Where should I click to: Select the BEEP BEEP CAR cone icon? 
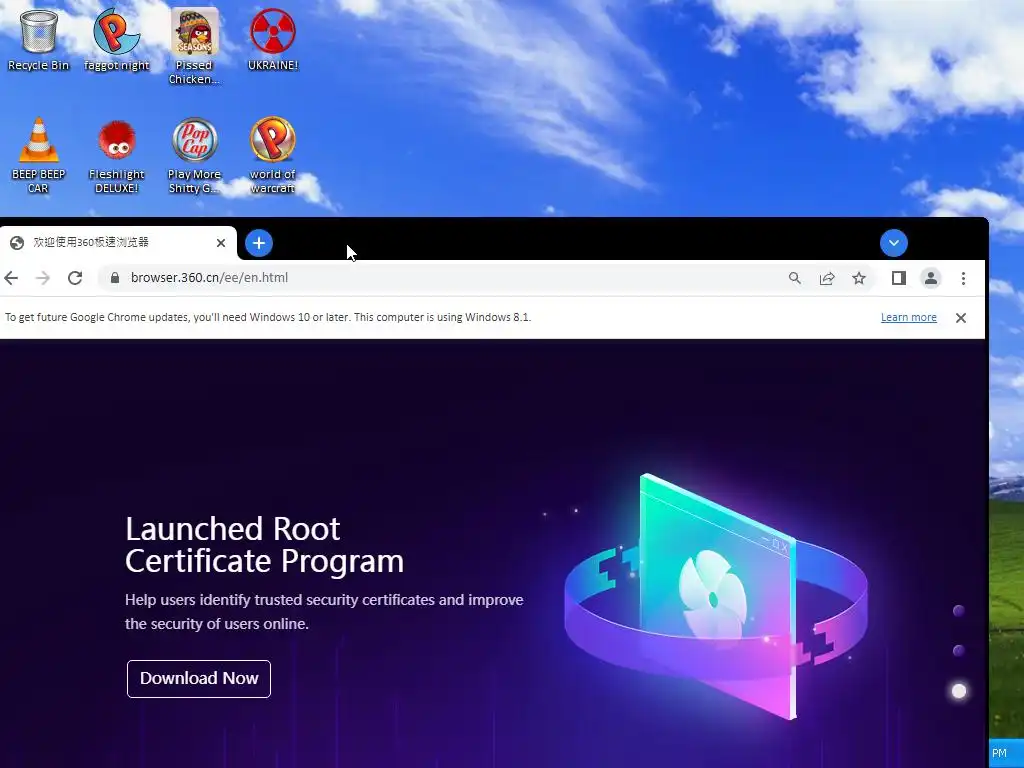(x=38, y=155)
